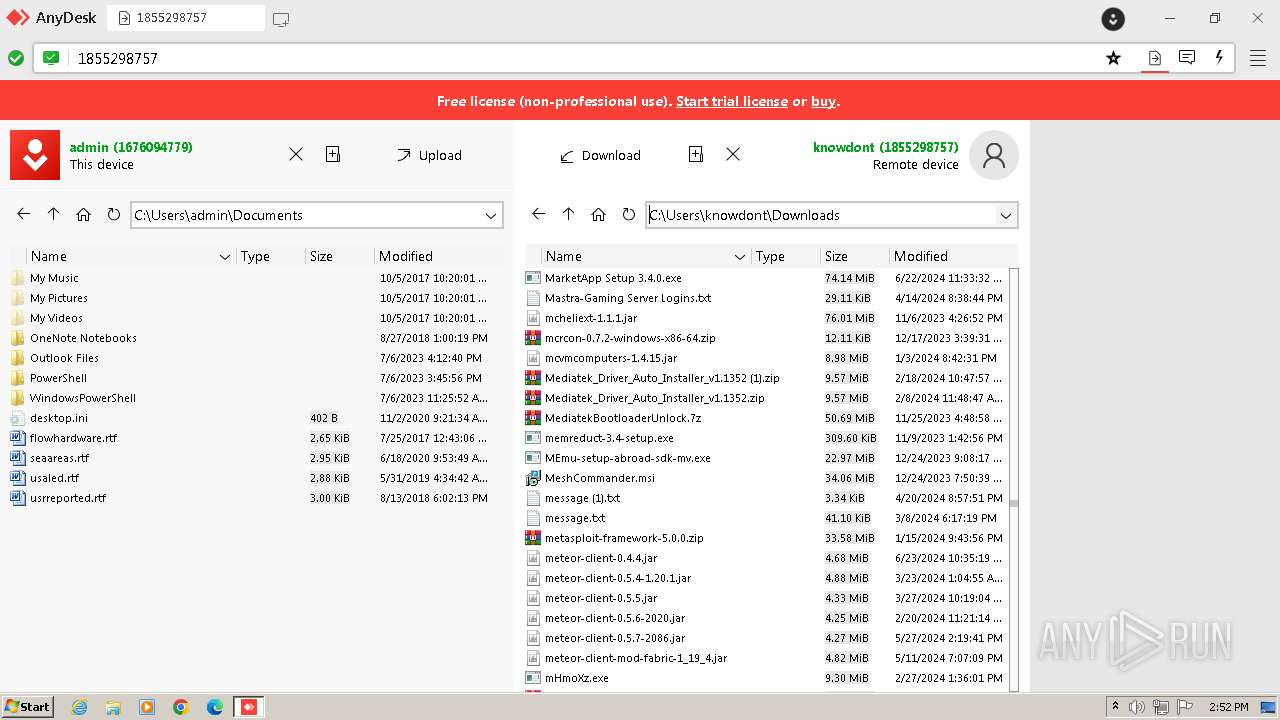Select meteor-client-0.5.5.jar on remote
Image resolution: width=1280 pixels, height=720 pixels.
point(765,598)
